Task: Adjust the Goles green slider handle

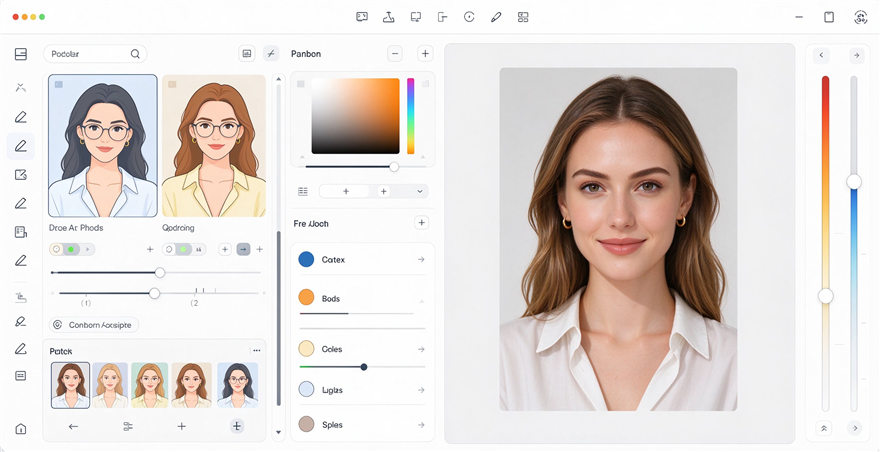Action: (364, 367)
